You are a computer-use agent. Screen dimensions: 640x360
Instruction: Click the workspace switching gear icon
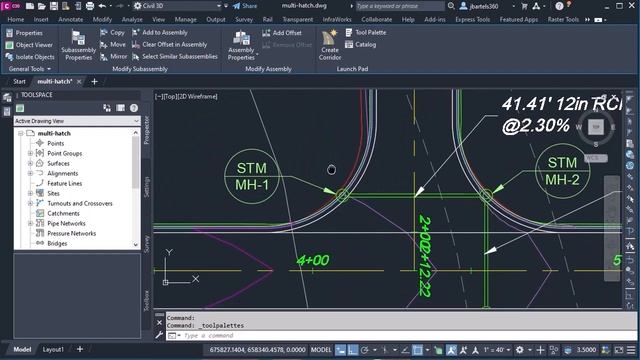[x=519, y=350]
